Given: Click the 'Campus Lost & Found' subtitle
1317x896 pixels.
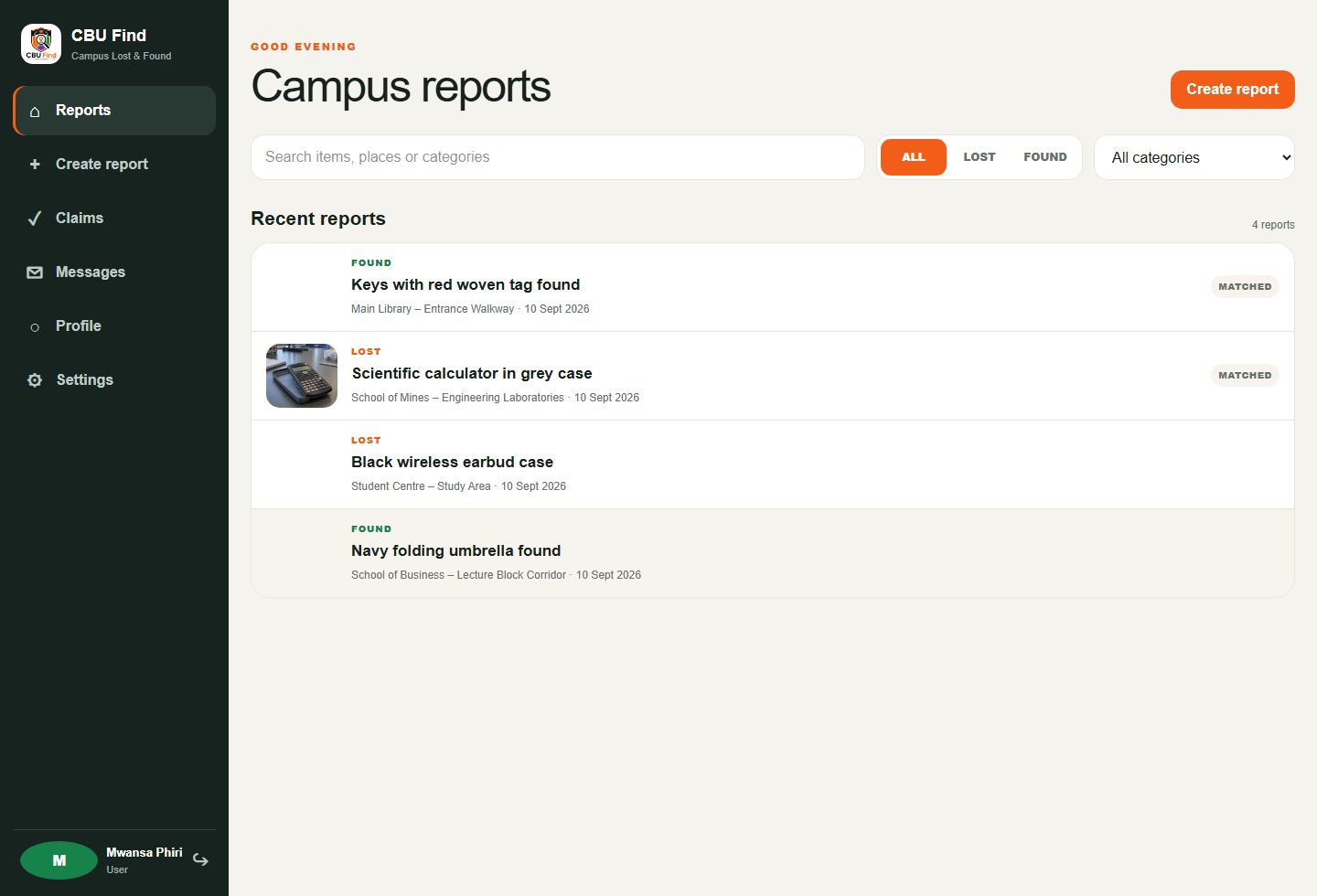Looking at the screenshot, I should tap(122, 56).
